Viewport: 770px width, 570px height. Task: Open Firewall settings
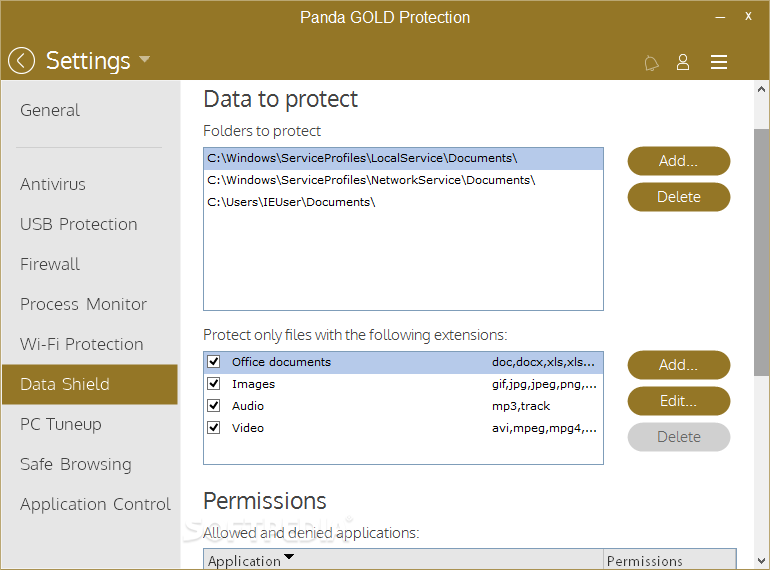(x=50, y=264)
